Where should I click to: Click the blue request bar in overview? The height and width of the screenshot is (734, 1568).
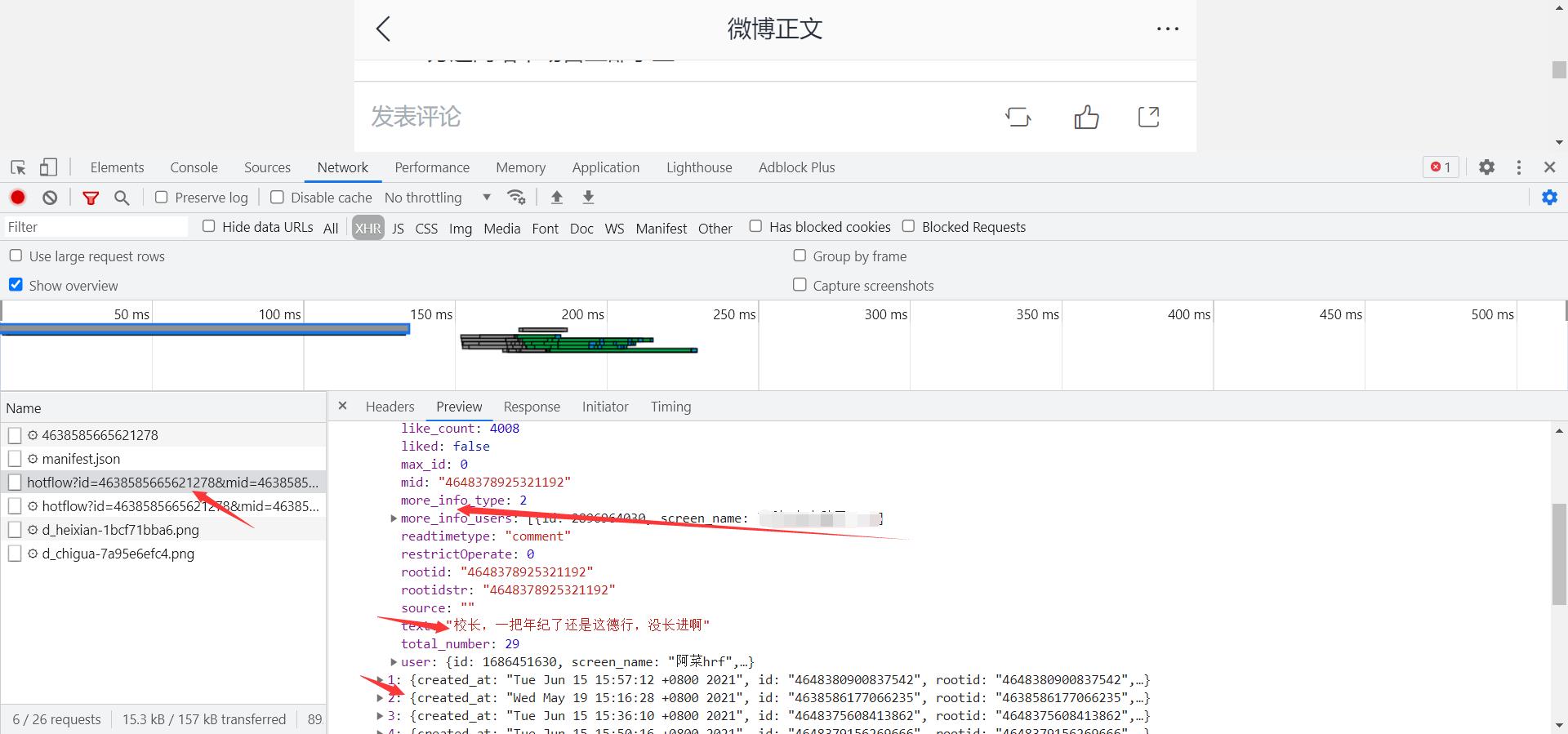click(x=204, y=329)
